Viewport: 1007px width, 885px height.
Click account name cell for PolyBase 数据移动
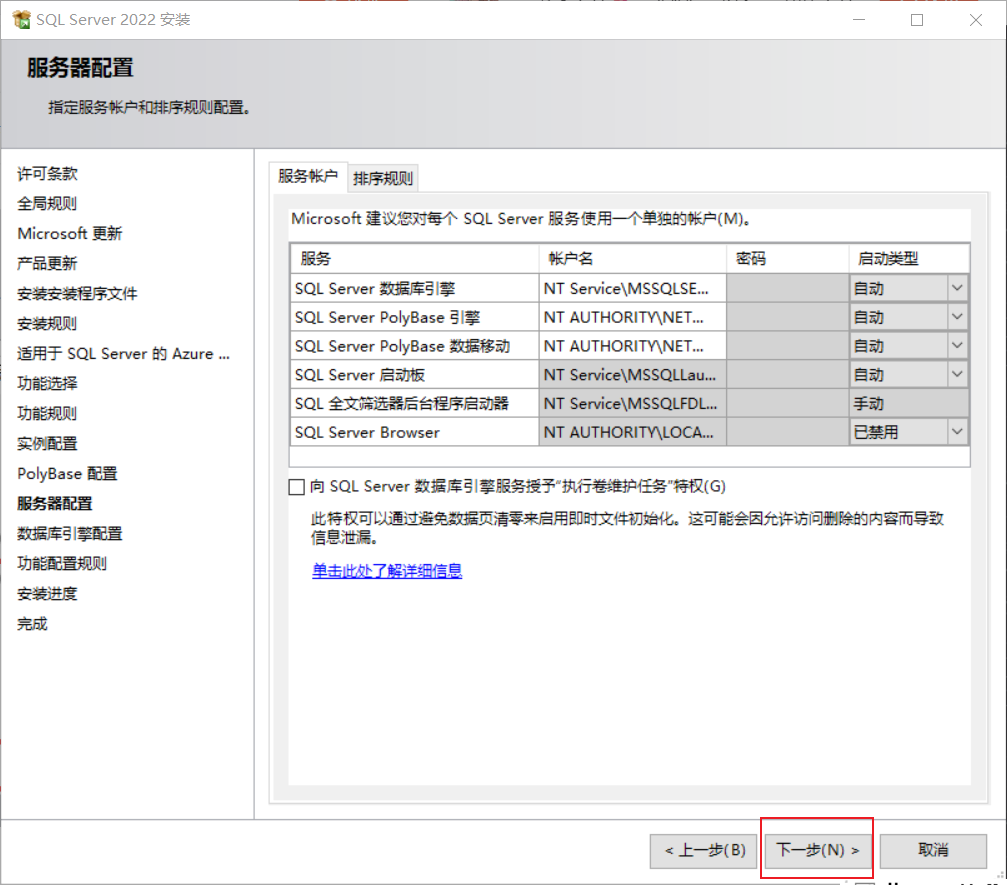633,346
